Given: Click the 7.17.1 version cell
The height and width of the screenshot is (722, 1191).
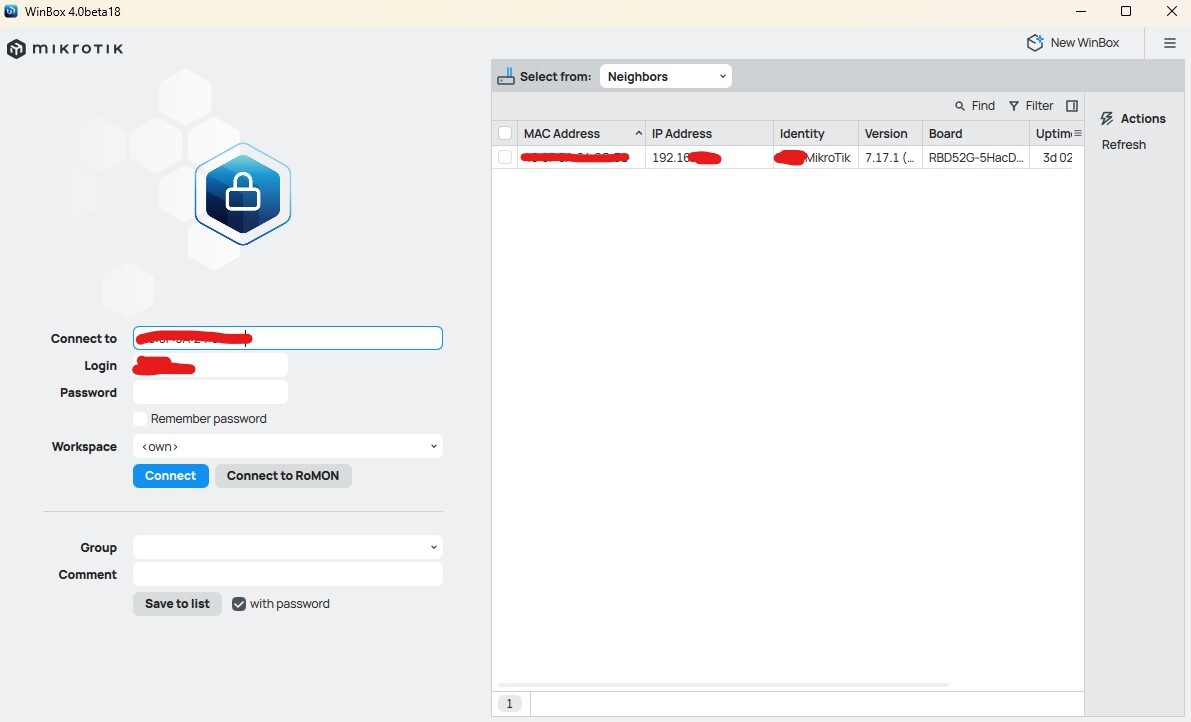Looking at the screenshot, I should pyautogui.click(x=890, y=158).
